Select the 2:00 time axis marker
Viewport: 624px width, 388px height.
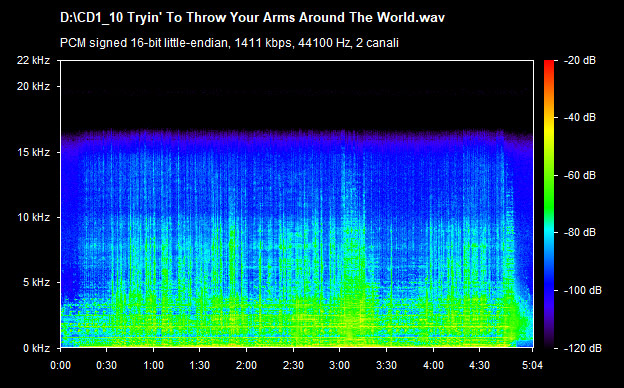[x=246, y=365]
